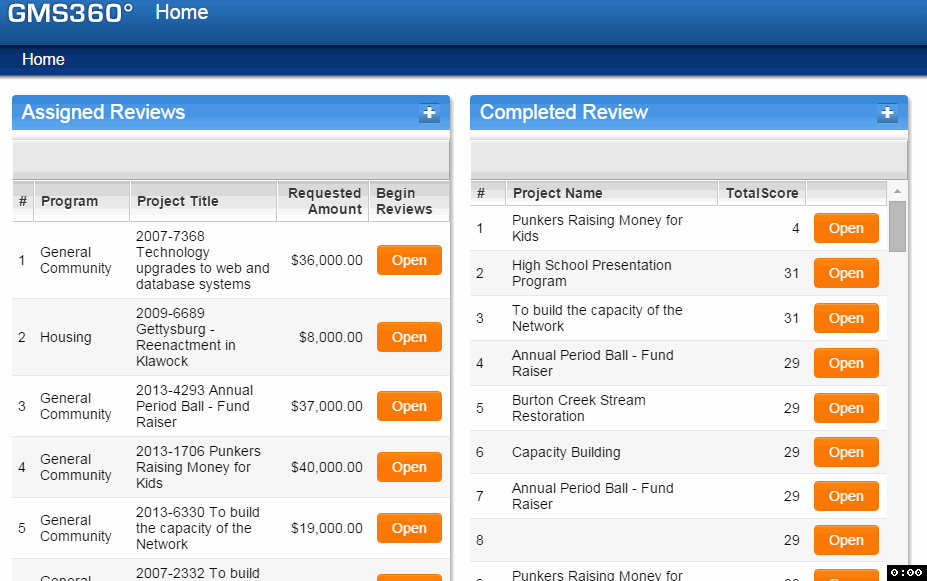Click the GMS360° logo

point(71,14)
